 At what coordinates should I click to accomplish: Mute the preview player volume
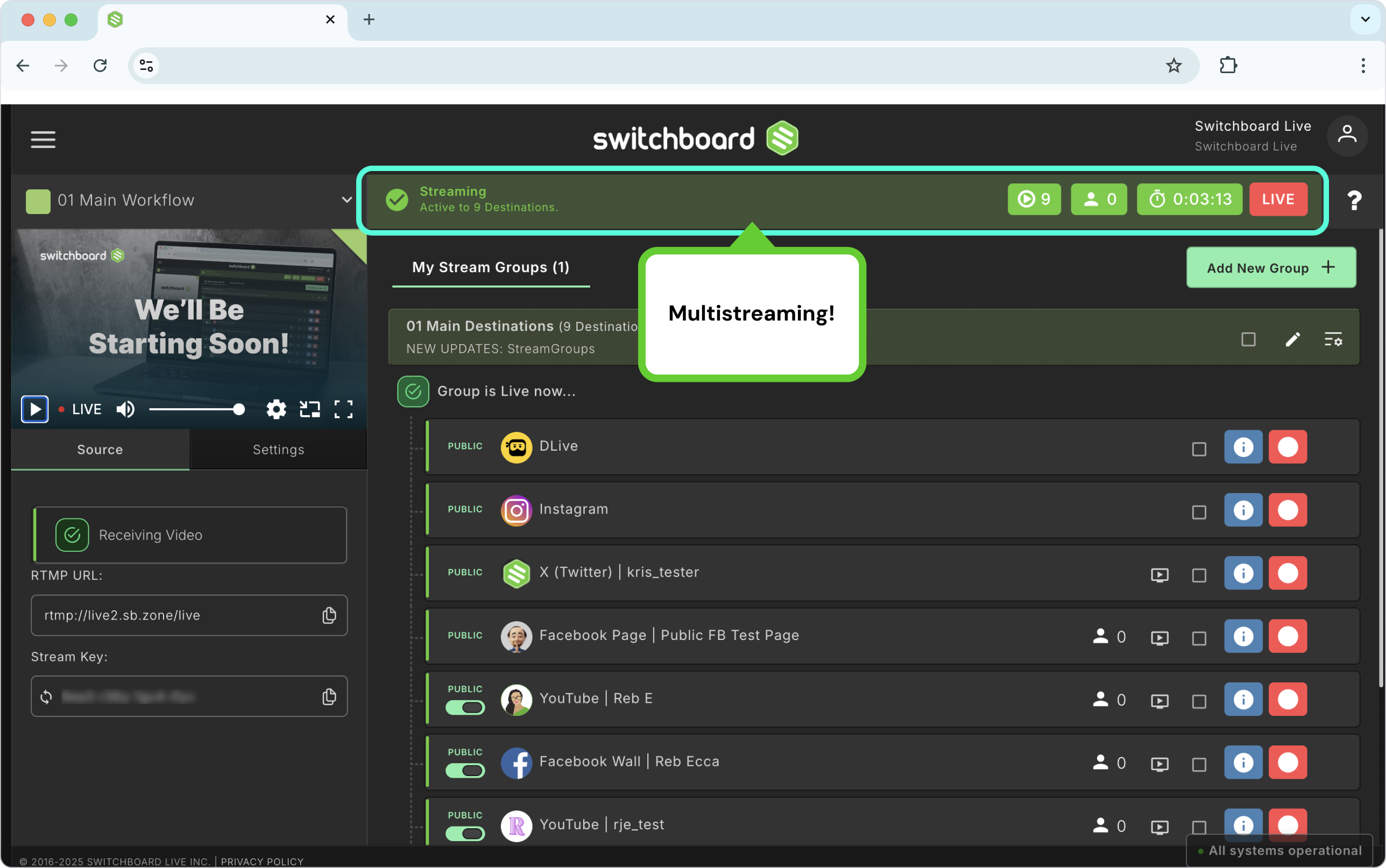[x=125, y=409]
